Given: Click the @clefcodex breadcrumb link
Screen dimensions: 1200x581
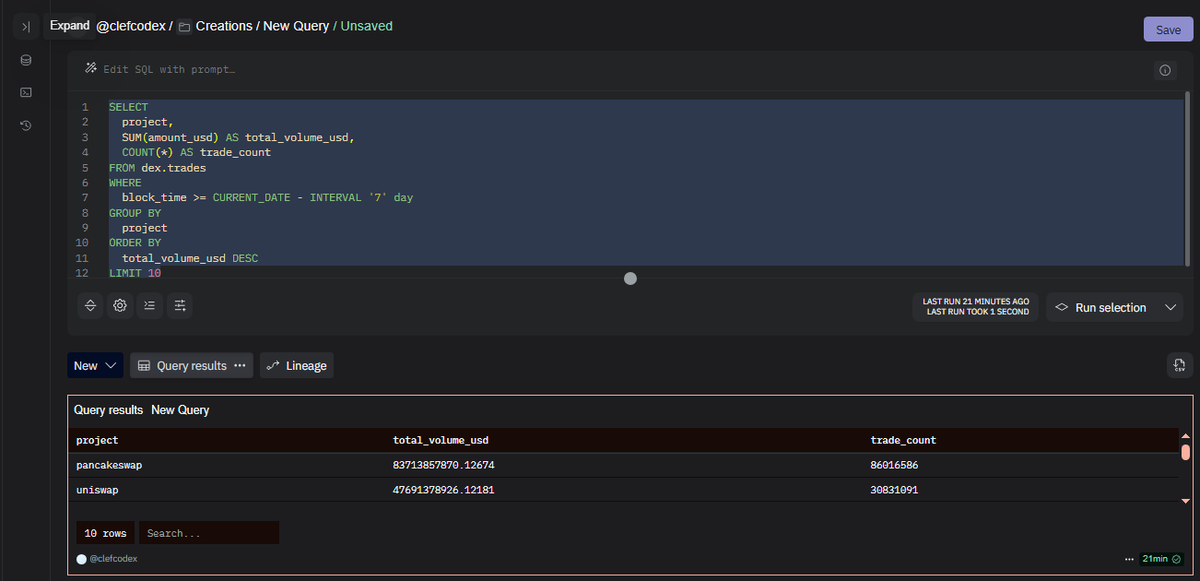Looking at the screenshot, I should coord(130,26).
